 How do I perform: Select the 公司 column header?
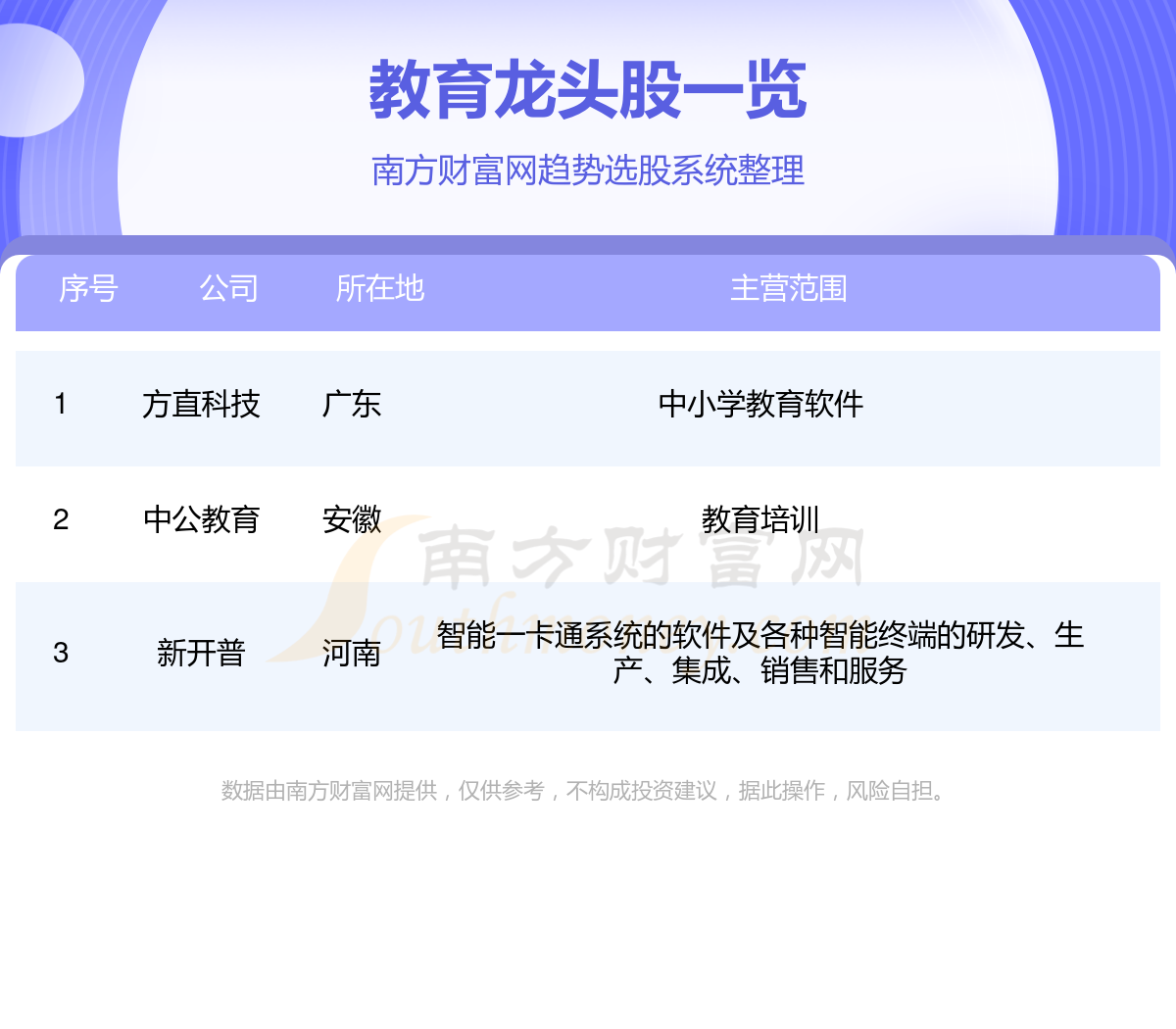(229, 288)
